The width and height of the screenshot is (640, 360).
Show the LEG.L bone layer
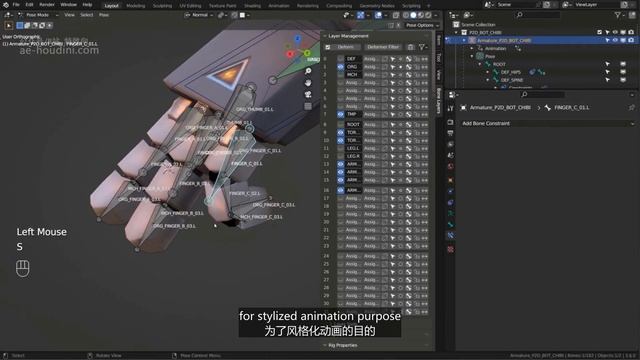pos(340,148)
